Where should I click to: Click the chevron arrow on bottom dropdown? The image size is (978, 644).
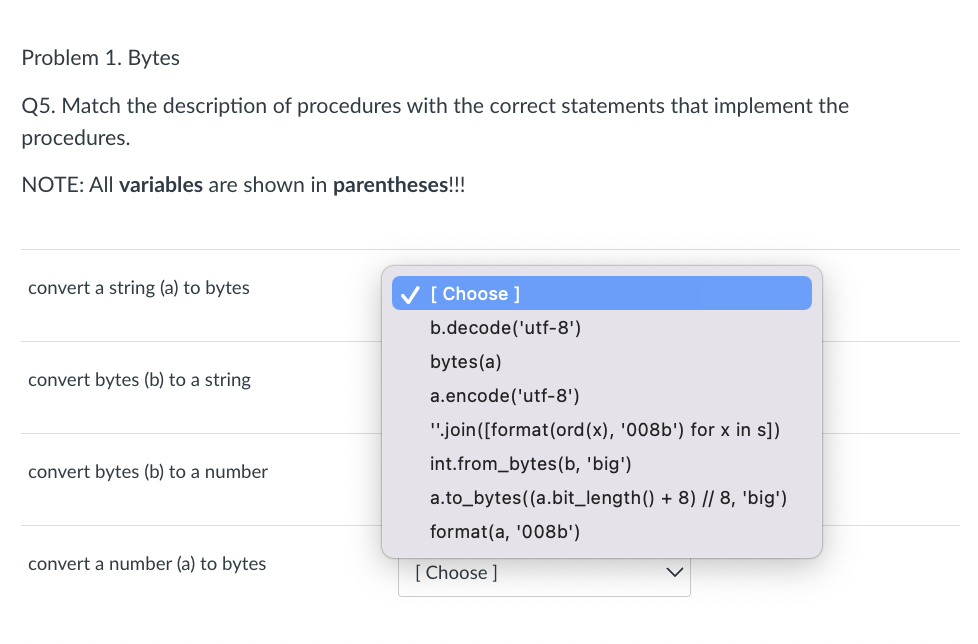[x=674, y=573]
